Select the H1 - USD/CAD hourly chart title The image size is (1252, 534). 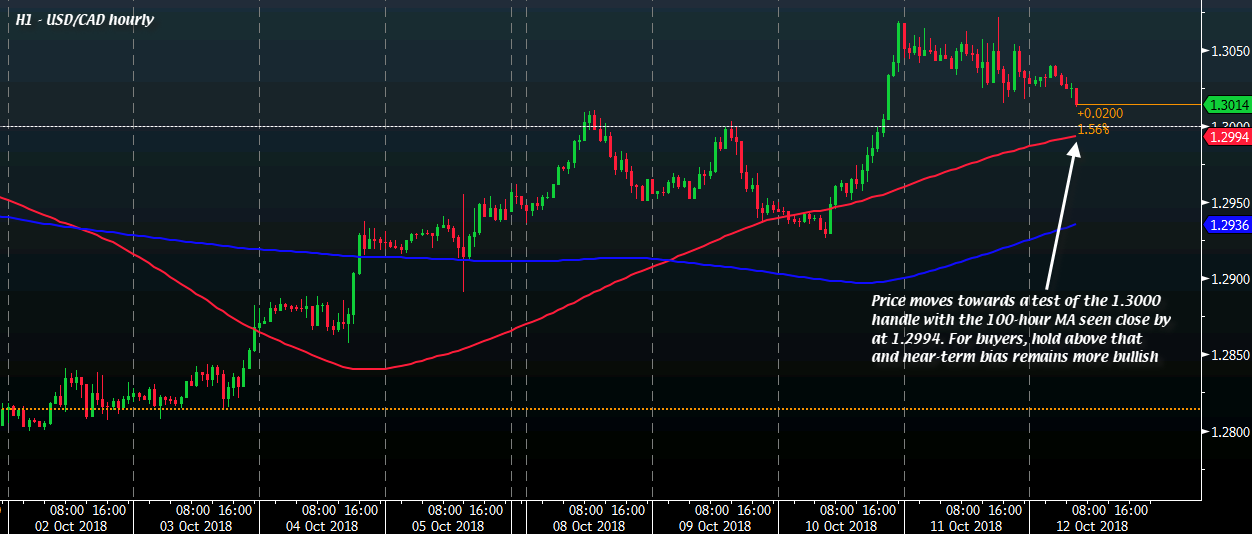point(84,19)
